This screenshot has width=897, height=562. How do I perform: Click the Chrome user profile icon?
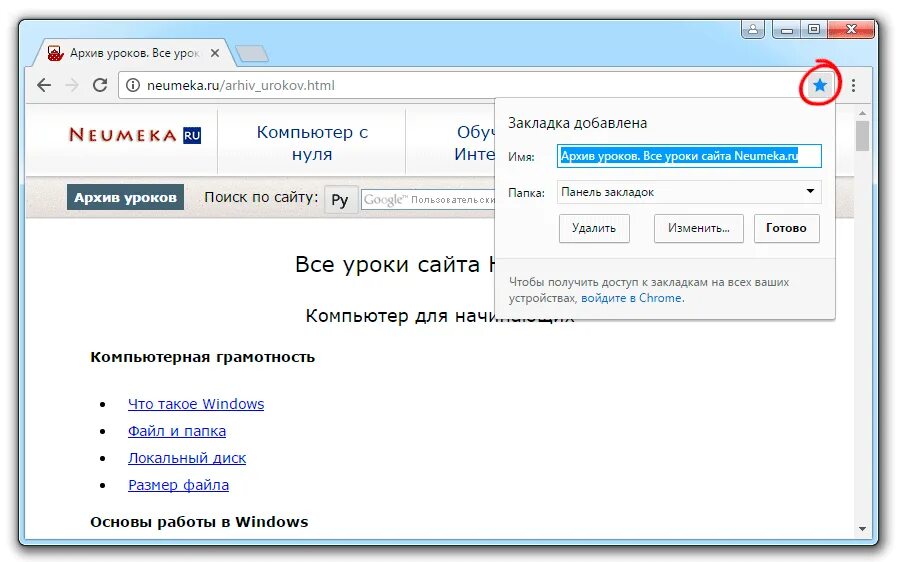click(753, 29)
